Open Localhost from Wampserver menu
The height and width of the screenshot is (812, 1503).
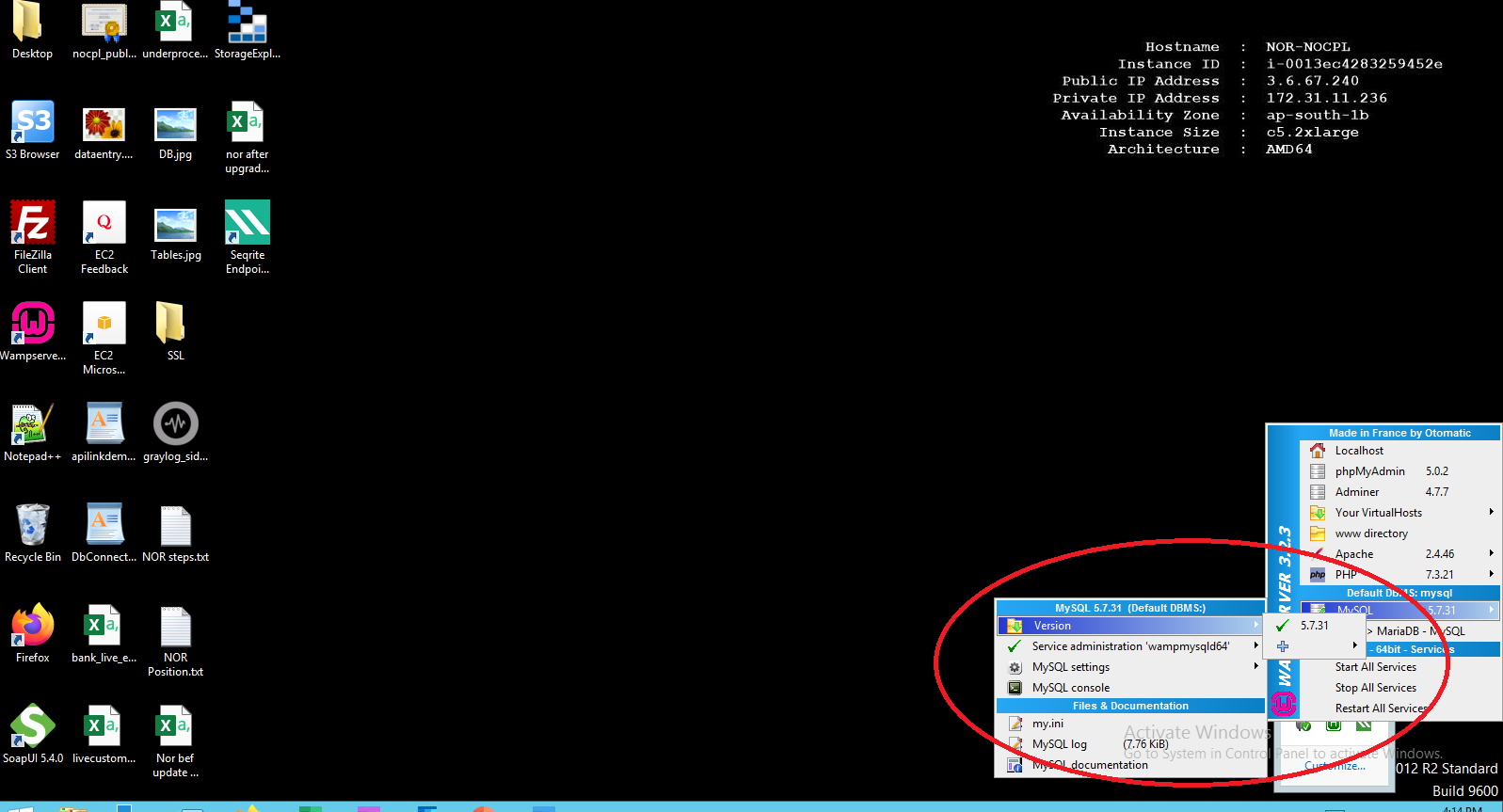click(1399, 451)
